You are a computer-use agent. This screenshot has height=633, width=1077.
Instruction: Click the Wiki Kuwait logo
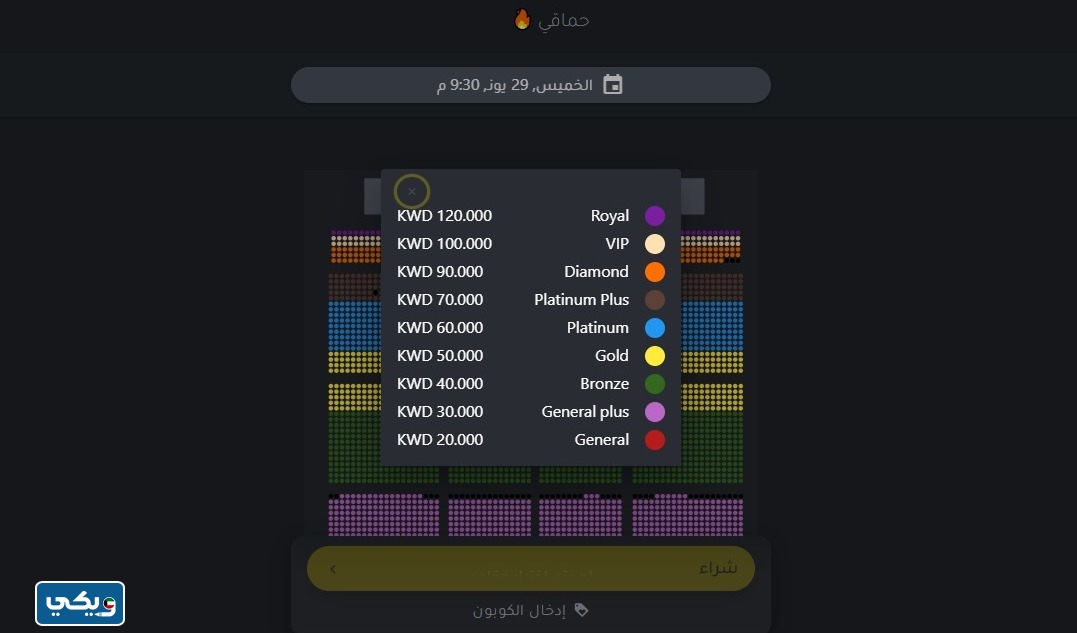coord(80,603)
